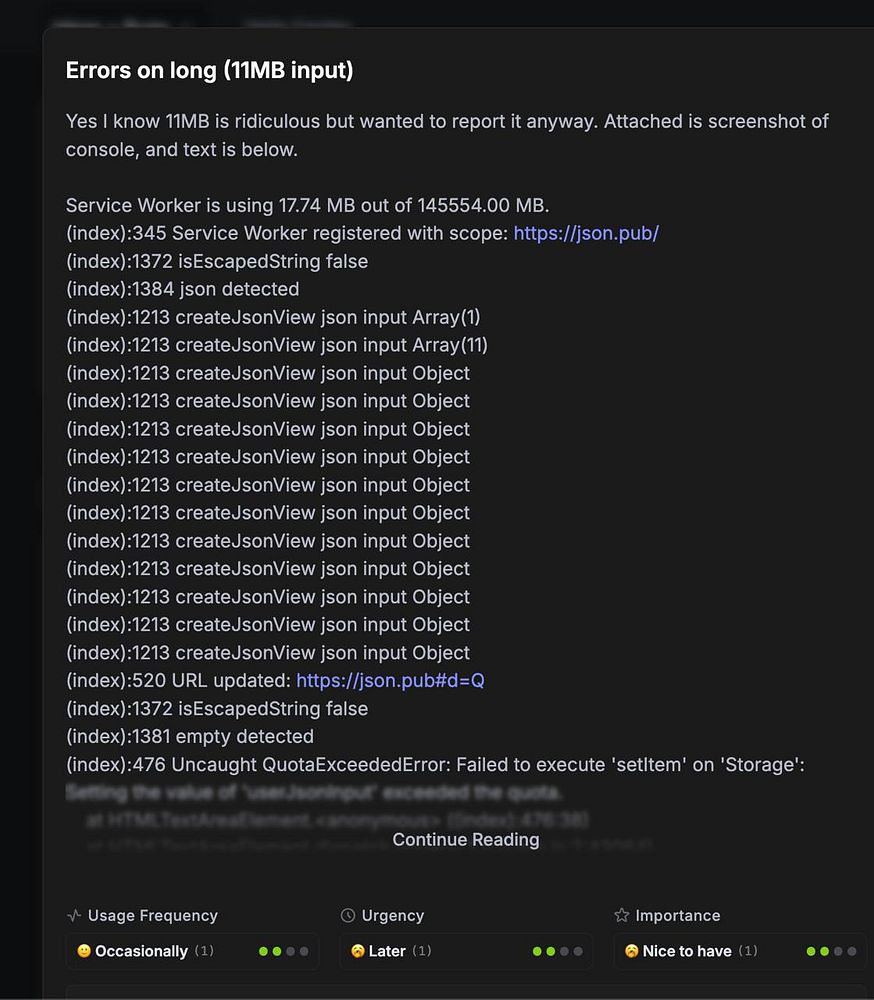Vote Nice to have for importance
874x1000 pixels.
(x=687, y=952)
